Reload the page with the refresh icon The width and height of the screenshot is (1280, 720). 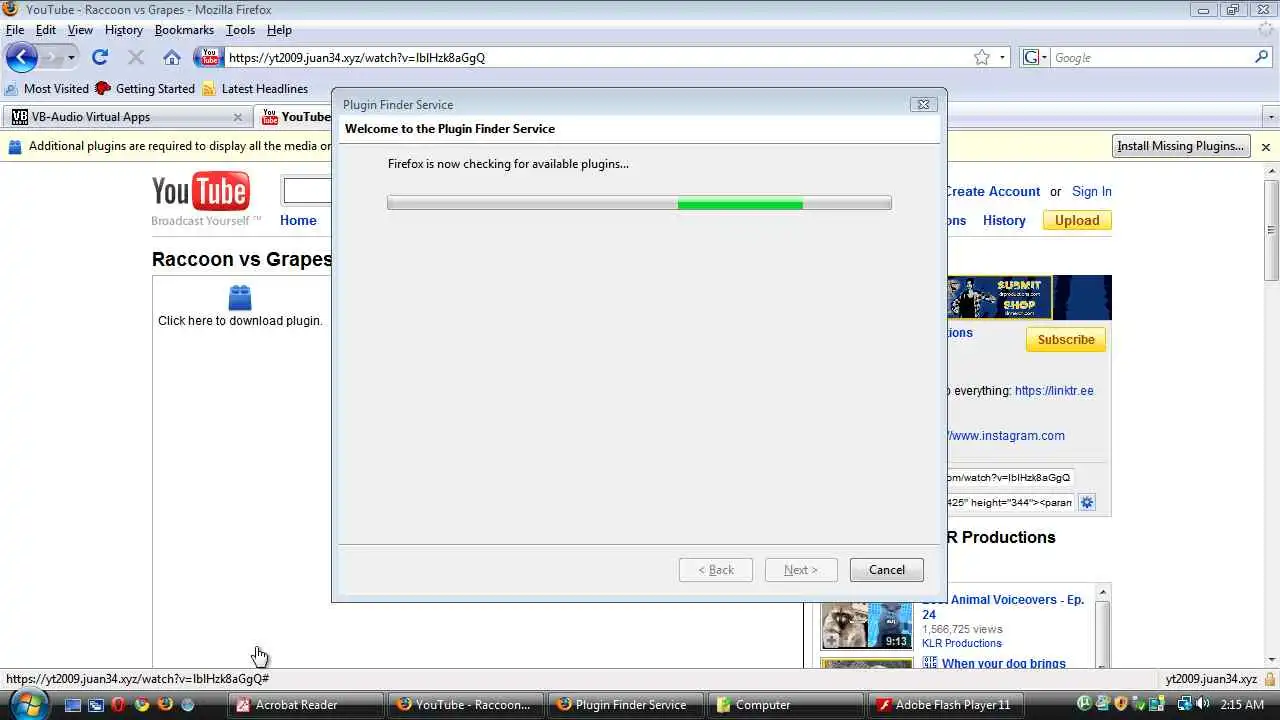tap(100, 57)
